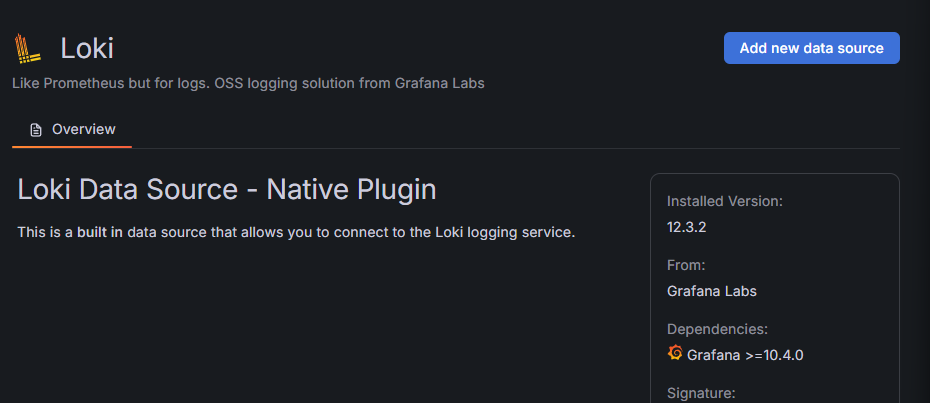This screenshot has height=403, width=930.
Task: Click the Installed Version label
Action: click(725, 201)
